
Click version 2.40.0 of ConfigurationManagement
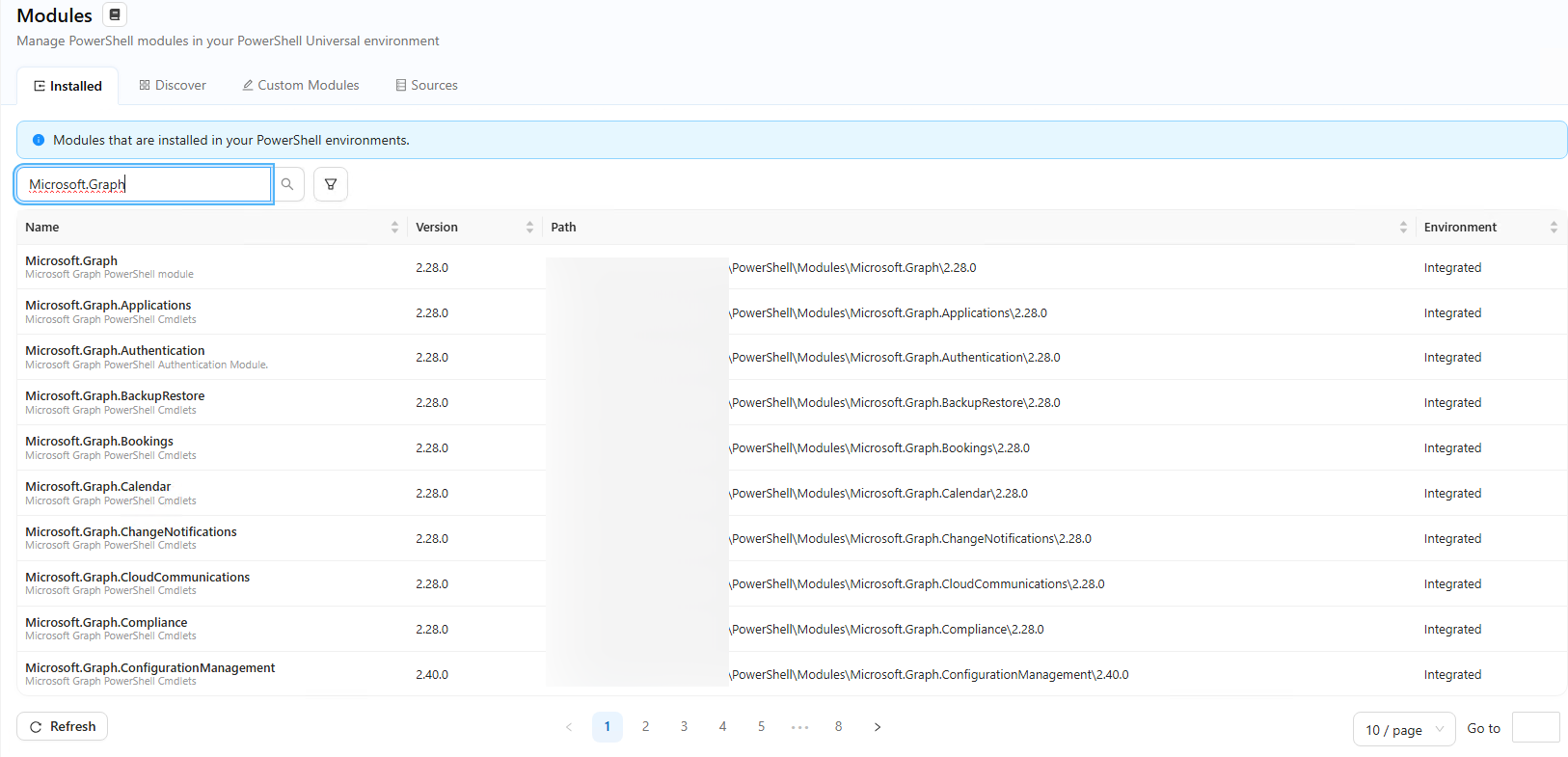click(x=432, y=675)
